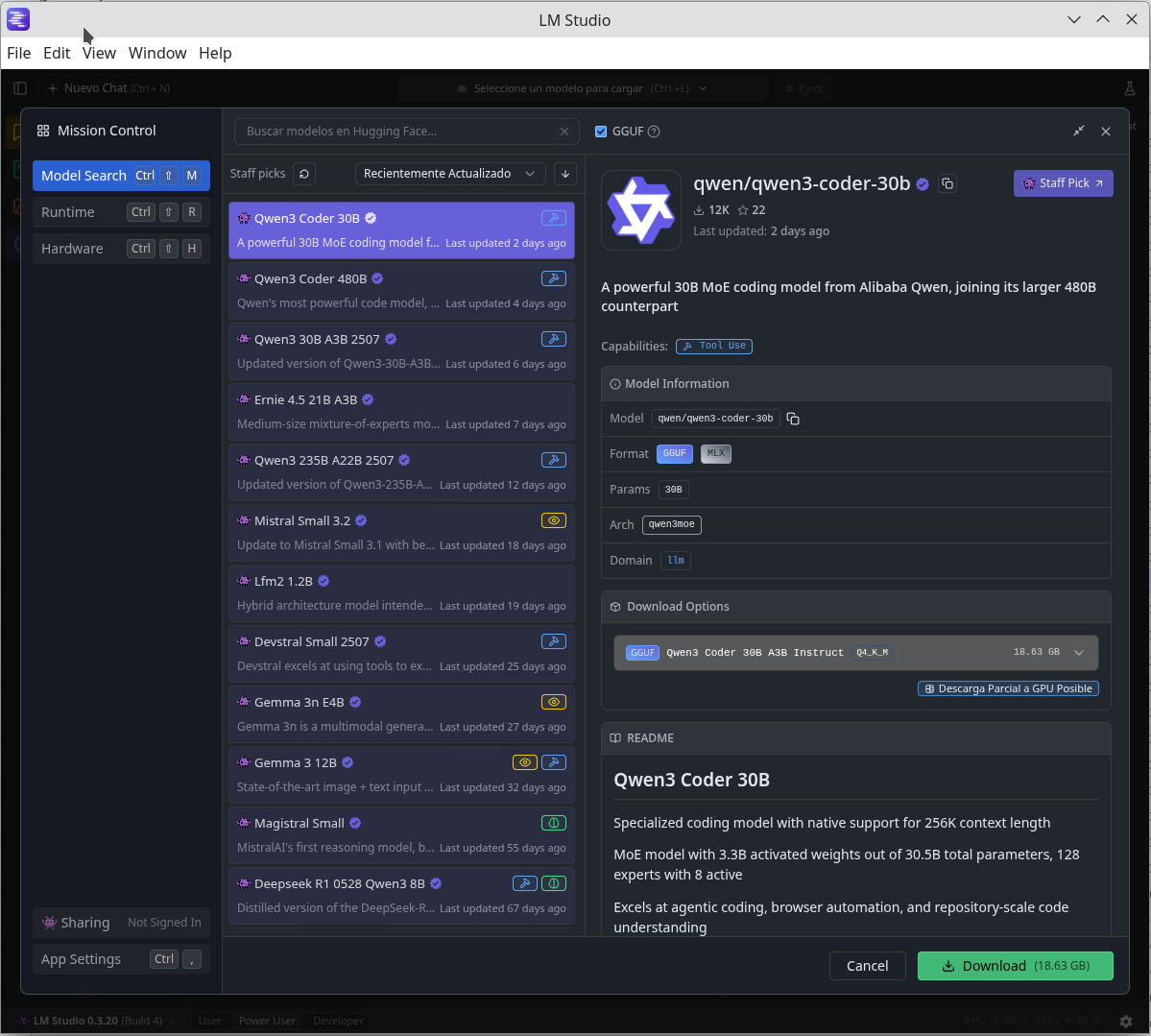Expand the download quantization options chevron
Screen dimensions: 1151x1036
(1078, 653)
